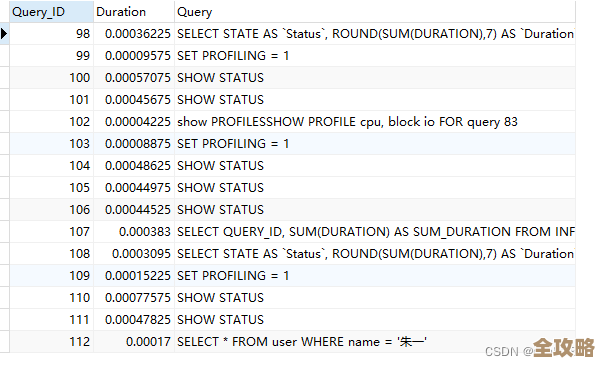The height and width of the screenshot is (366, 600).
Task: Select SHOW STATUS query in row 100
Action: (x=220, y=78)
